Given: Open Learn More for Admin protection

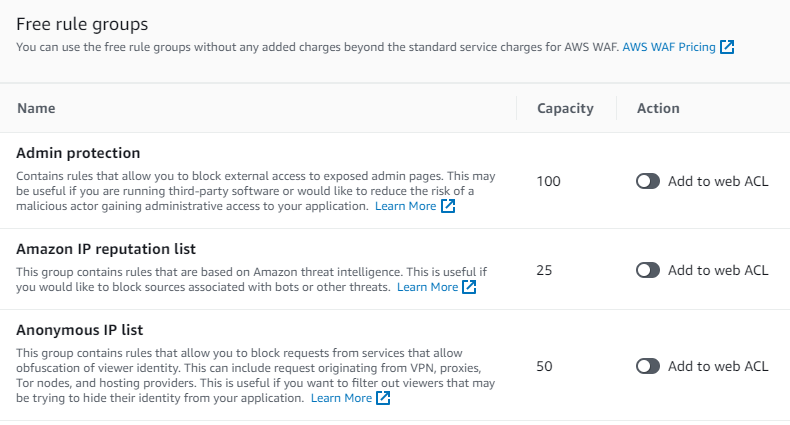Looking at the screenshot, I should (x=405, y=206).
